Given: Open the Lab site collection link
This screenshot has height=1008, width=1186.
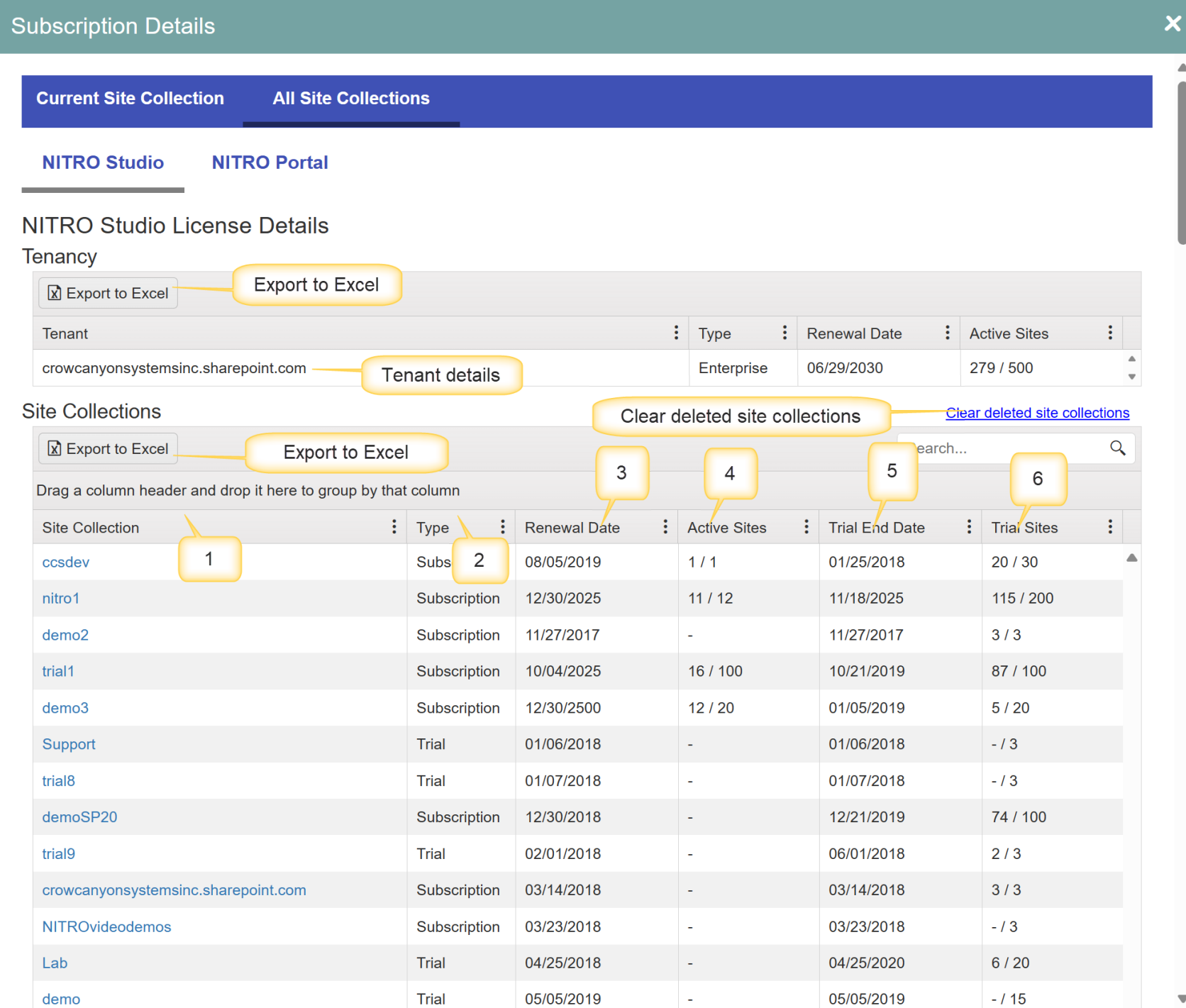Looking at the screenshot, I should point(55,963).
